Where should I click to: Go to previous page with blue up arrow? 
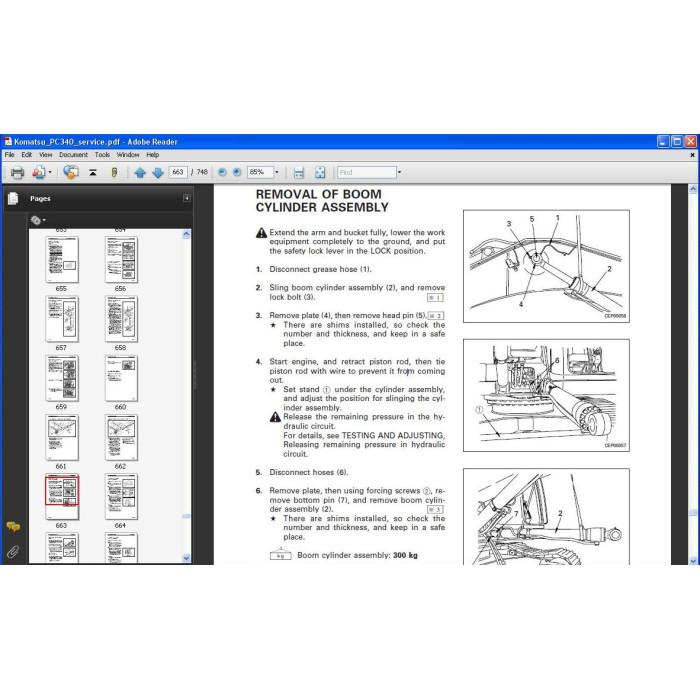(x=140, y=172)
